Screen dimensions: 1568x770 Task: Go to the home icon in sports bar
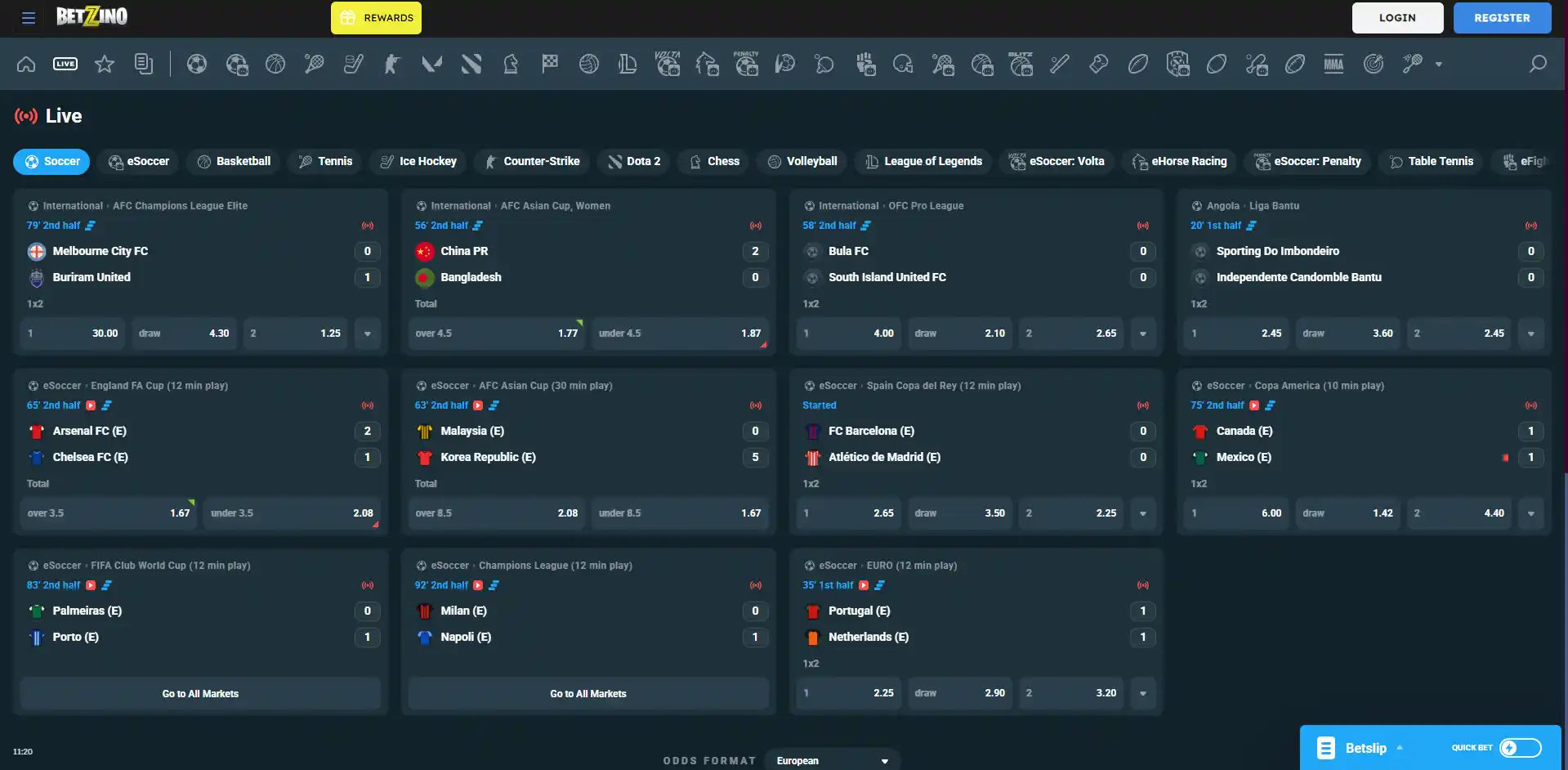tap(26, 64)
